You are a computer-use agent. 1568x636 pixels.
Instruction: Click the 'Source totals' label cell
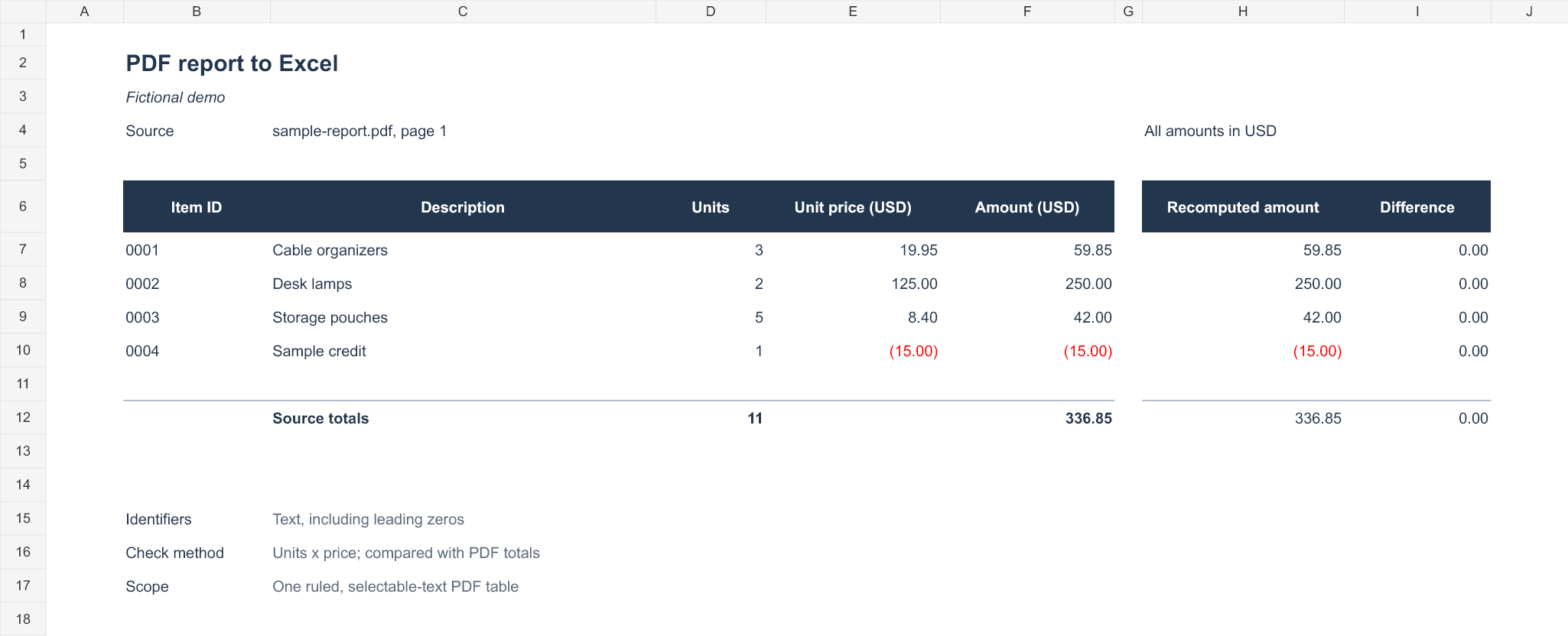[x=463, y=418]
